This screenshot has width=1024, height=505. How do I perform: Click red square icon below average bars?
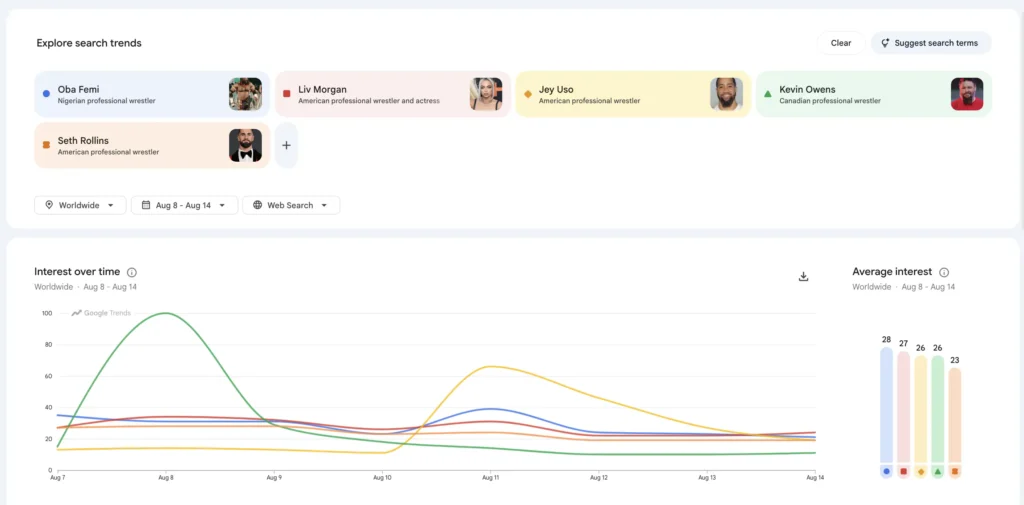903,471
